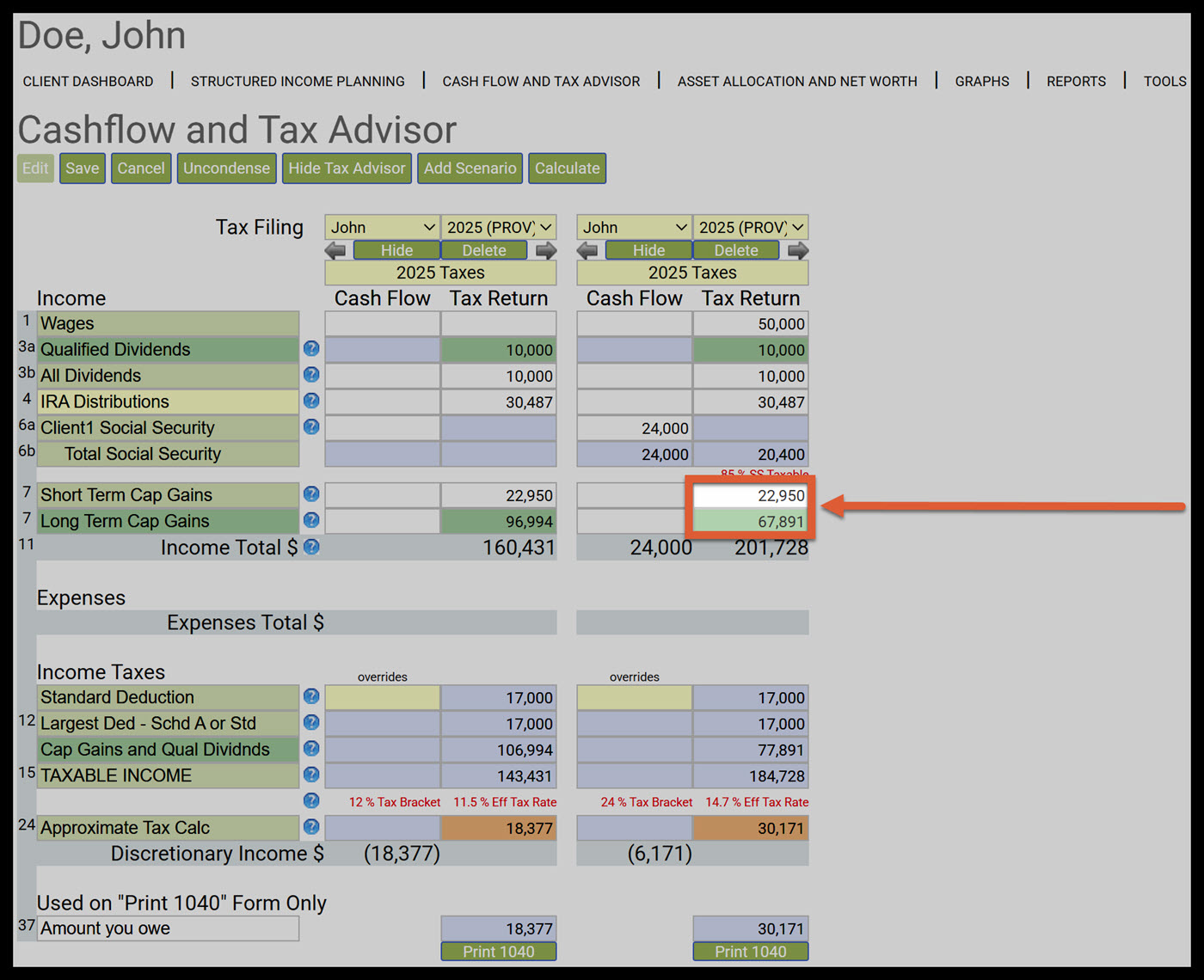Click help icon next to Short Term Cap Gains
Image resolution: width=1204 pixels, height=980 pixels.
(311, 494)
